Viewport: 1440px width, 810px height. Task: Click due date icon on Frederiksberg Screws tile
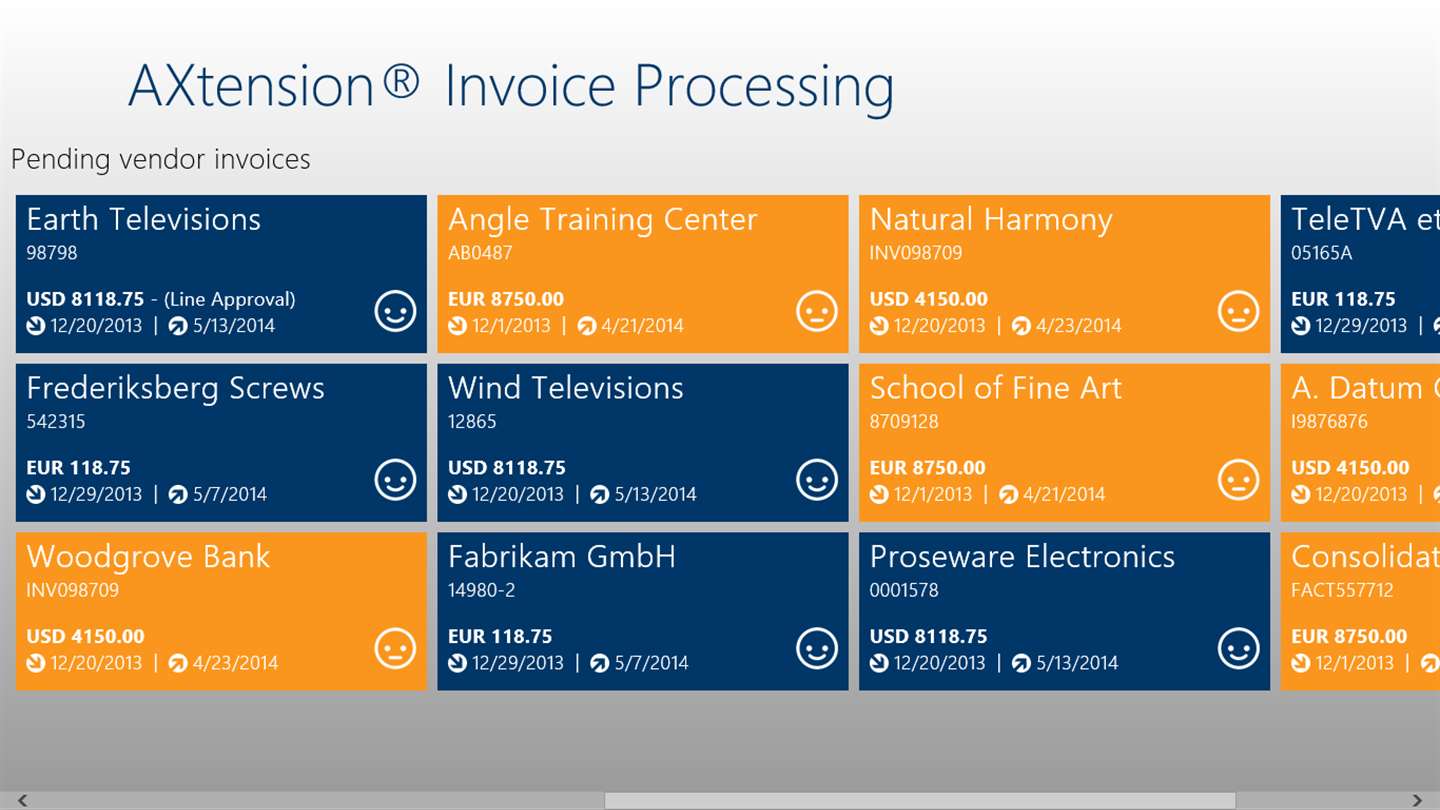(x=178, y=494)
